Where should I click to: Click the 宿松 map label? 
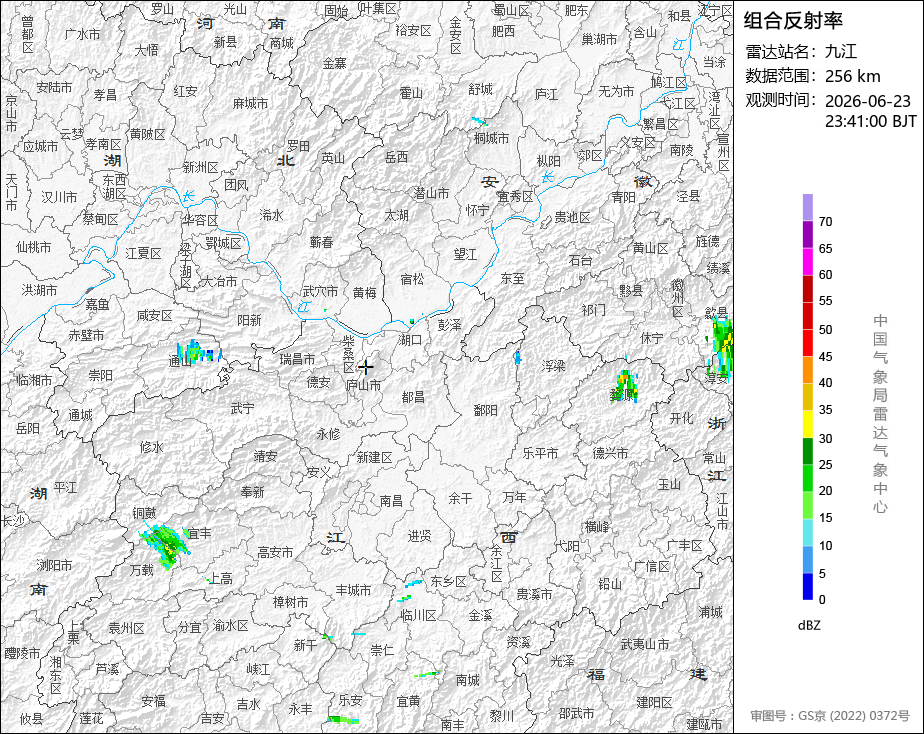click(x=412, y=279)
